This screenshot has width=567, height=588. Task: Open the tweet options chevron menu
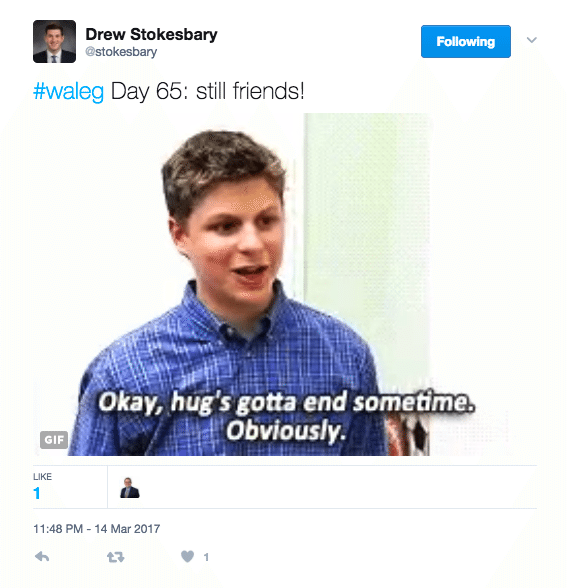(531, 40)
